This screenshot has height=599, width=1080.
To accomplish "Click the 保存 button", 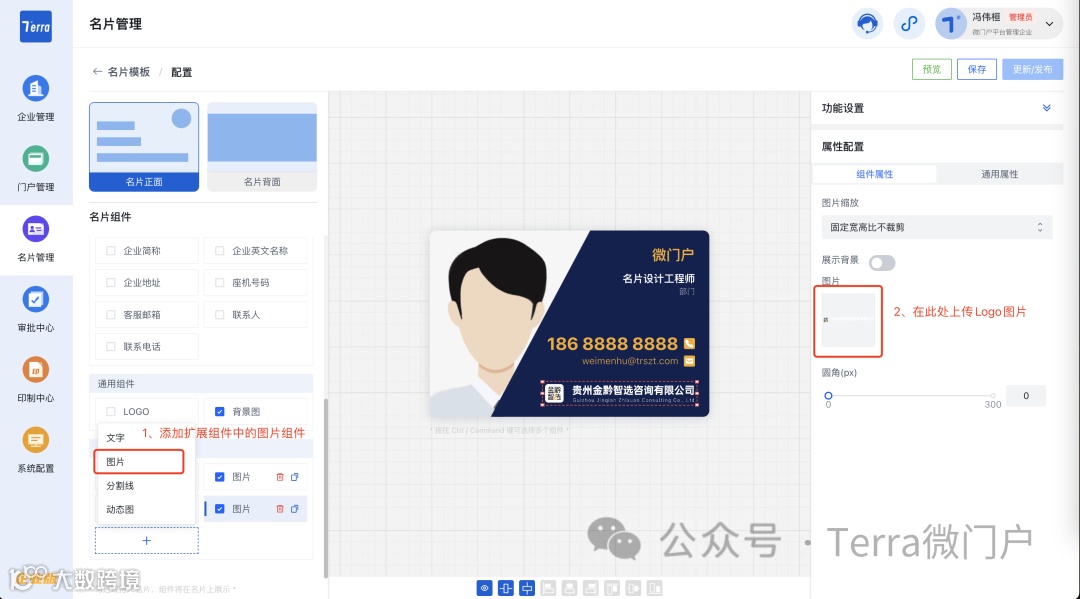I will 977,70.
